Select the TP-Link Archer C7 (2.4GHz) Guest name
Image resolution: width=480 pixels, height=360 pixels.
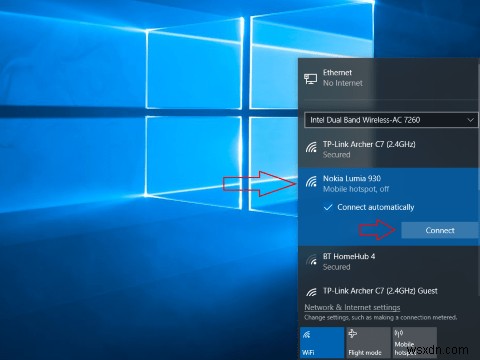tap(380, 291)
